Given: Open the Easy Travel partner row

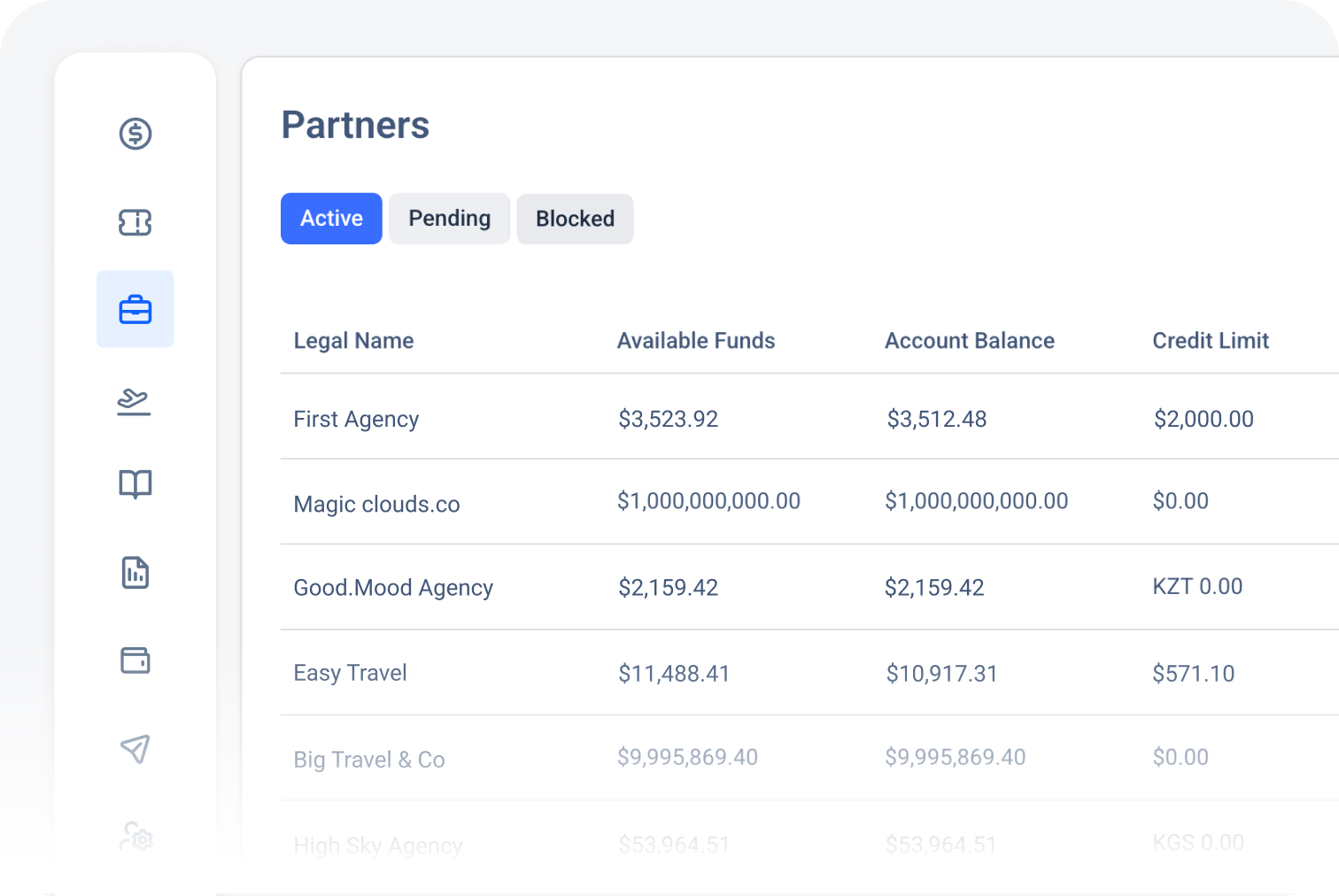Looking at the screenshot, I should 809,673.
